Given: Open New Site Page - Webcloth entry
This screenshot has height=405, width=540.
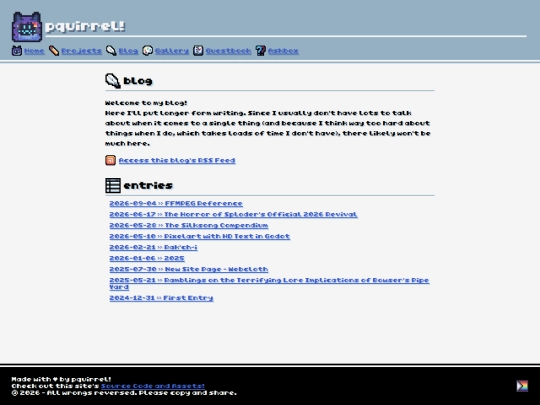Looking at the screenshot, I should pyautogui.click(x=189, y=269).
